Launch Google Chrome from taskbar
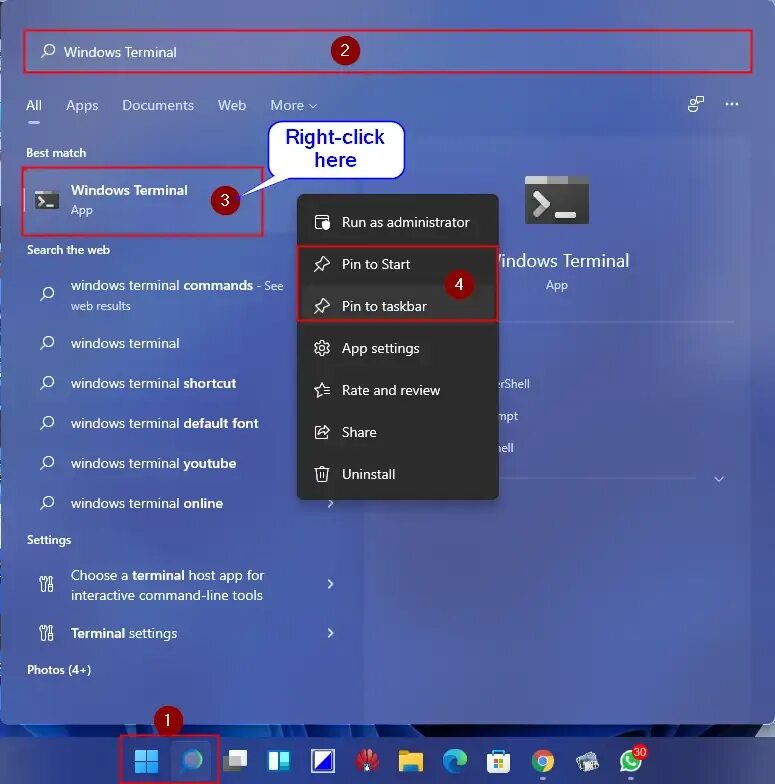The image size is (775, 784). (x=542, y=762)
